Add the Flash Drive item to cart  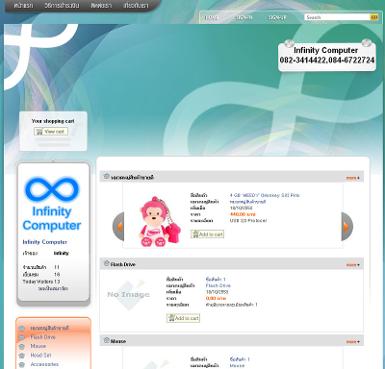tap(183, 318)
